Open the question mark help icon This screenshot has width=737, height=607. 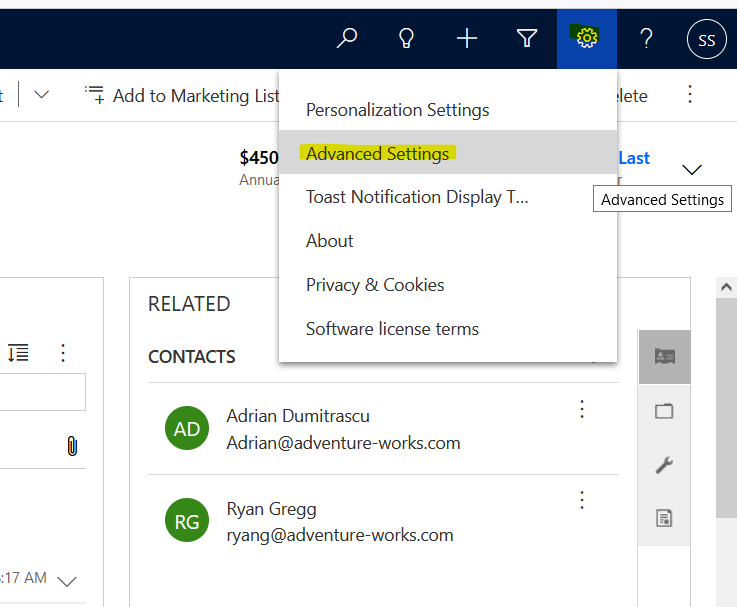[647, 39]
